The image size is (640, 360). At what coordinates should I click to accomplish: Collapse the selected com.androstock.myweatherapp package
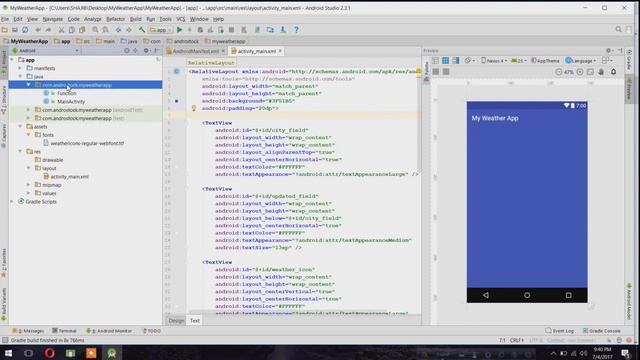29,85
